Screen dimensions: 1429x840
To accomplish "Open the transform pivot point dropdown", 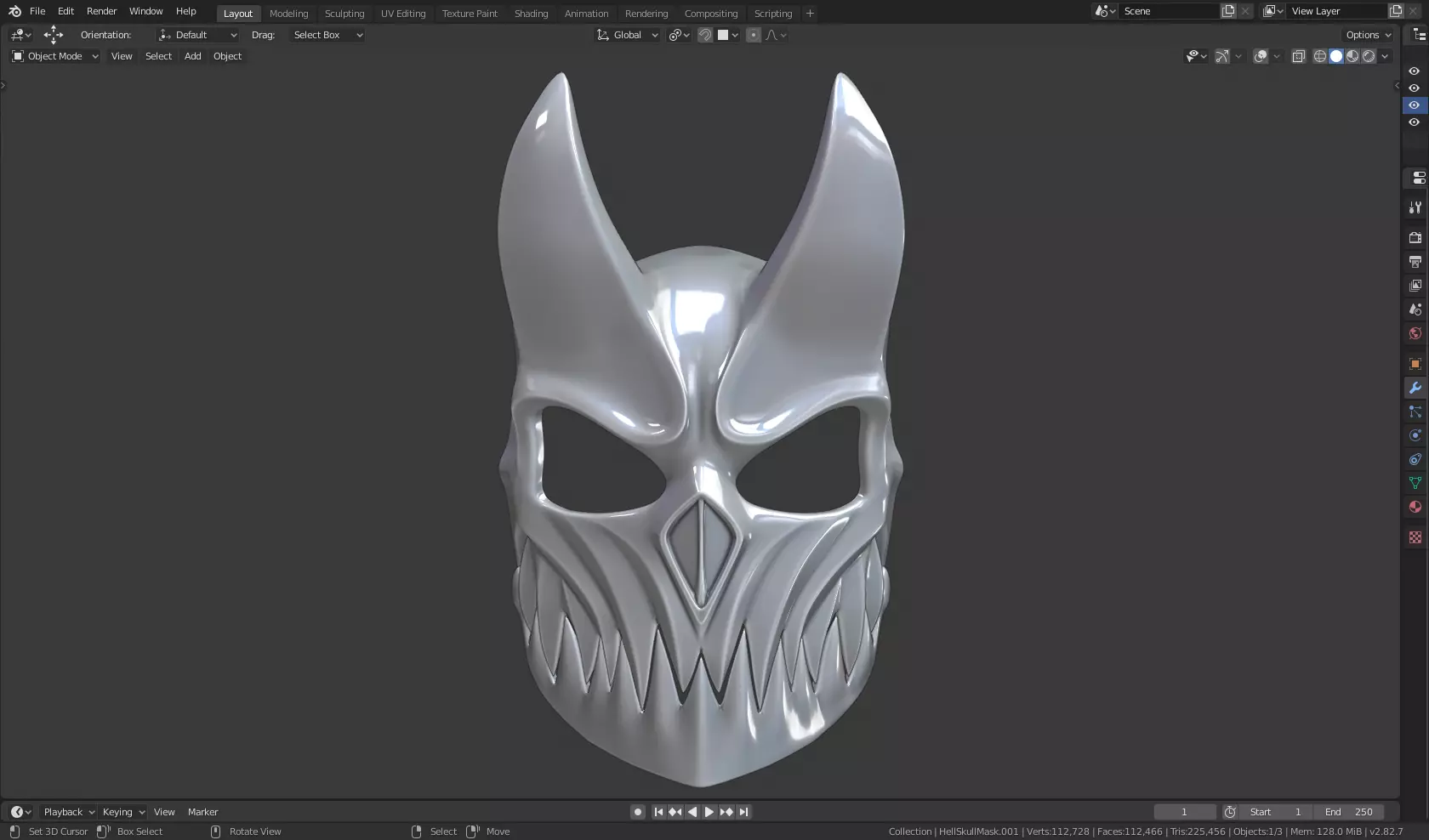I will (x=679, y=35).
